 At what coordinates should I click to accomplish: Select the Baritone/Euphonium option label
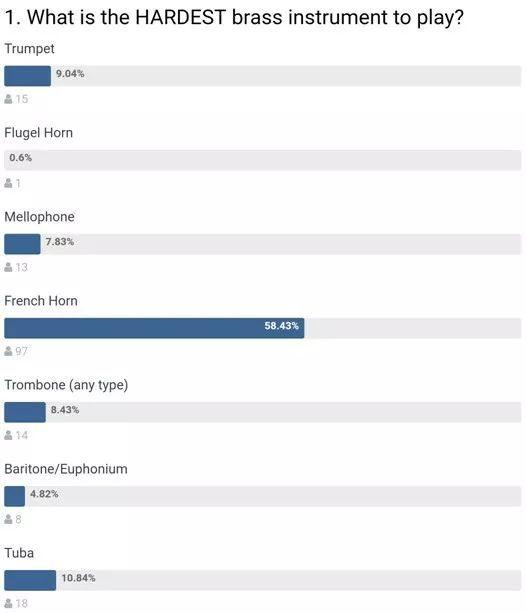pos(66,469)
